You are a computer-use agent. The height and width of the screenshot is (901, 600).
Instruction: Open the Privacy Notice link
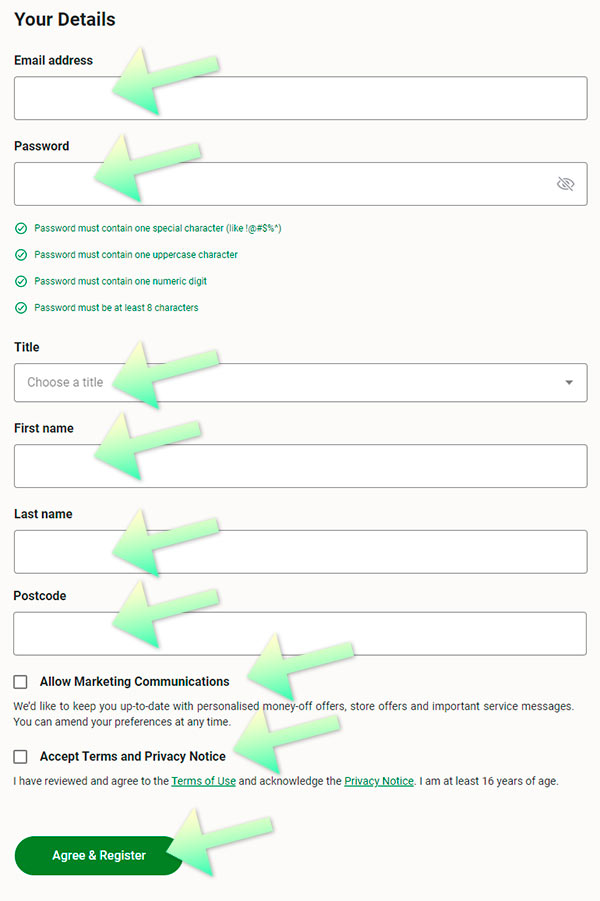379,781
